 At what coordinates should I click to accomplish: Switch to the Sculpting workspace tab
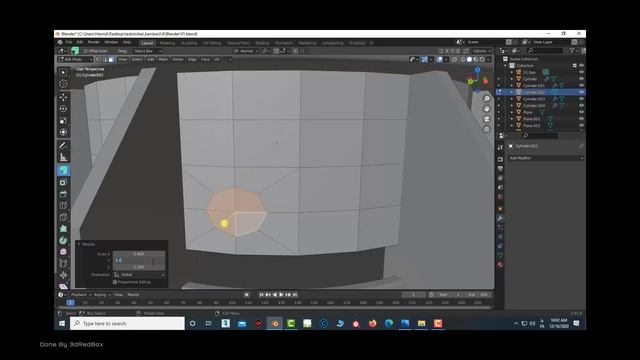point(189,43)
